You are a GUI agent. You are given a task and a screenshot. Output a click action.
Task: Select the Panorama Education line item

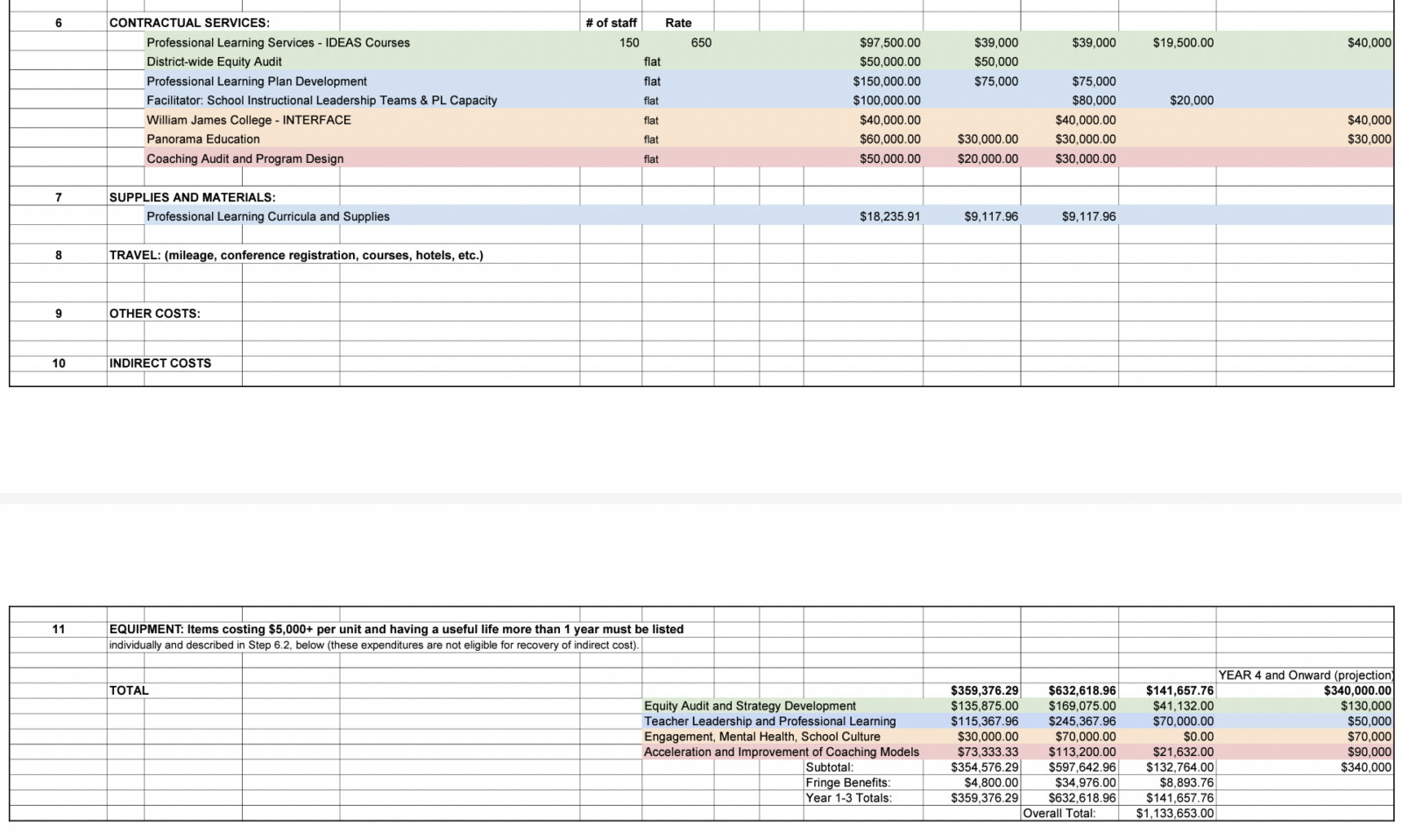point(202,139)
